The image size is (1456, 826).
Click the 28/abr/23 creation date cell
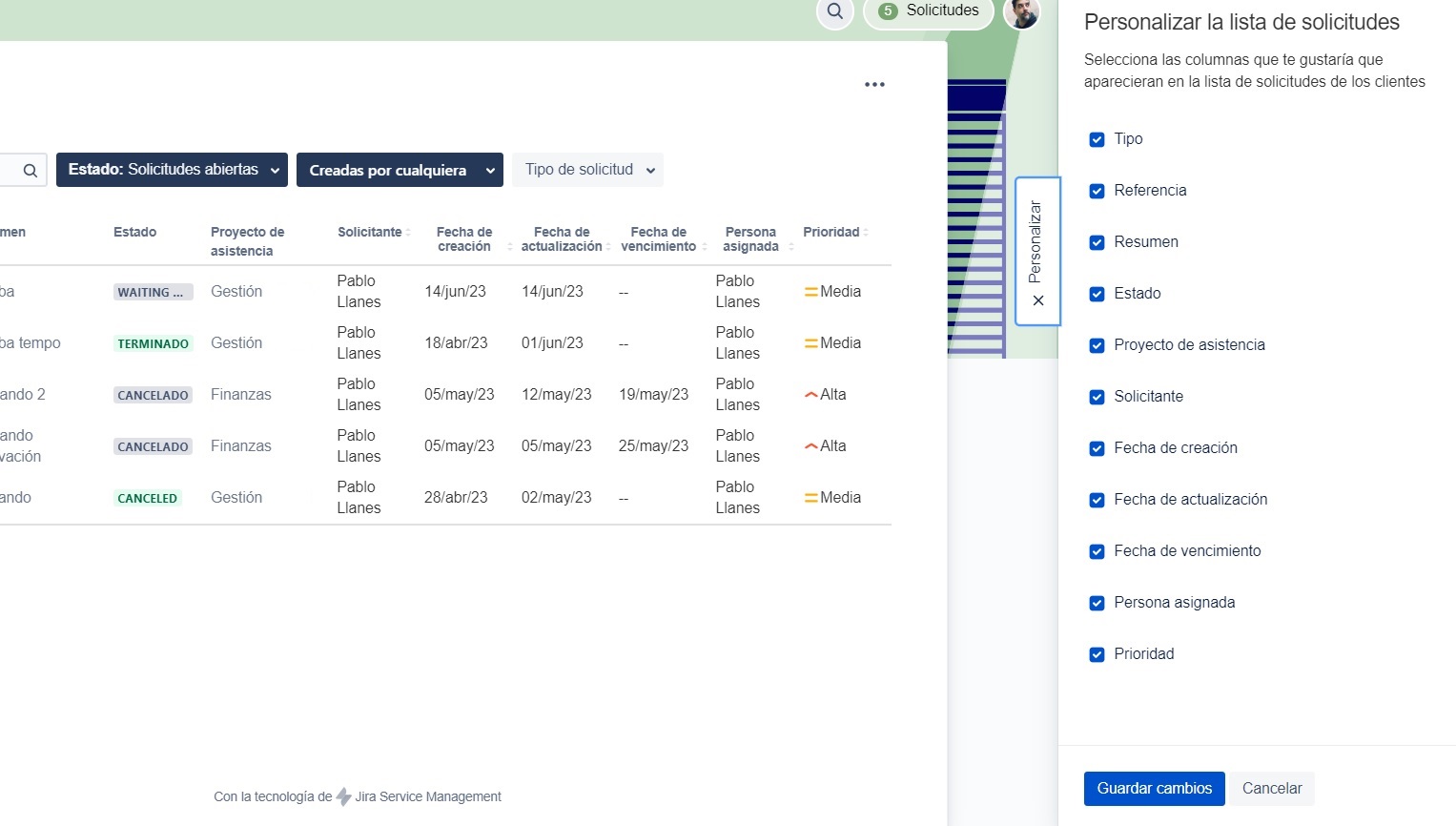pyautogui.click(x=456, y=498)
